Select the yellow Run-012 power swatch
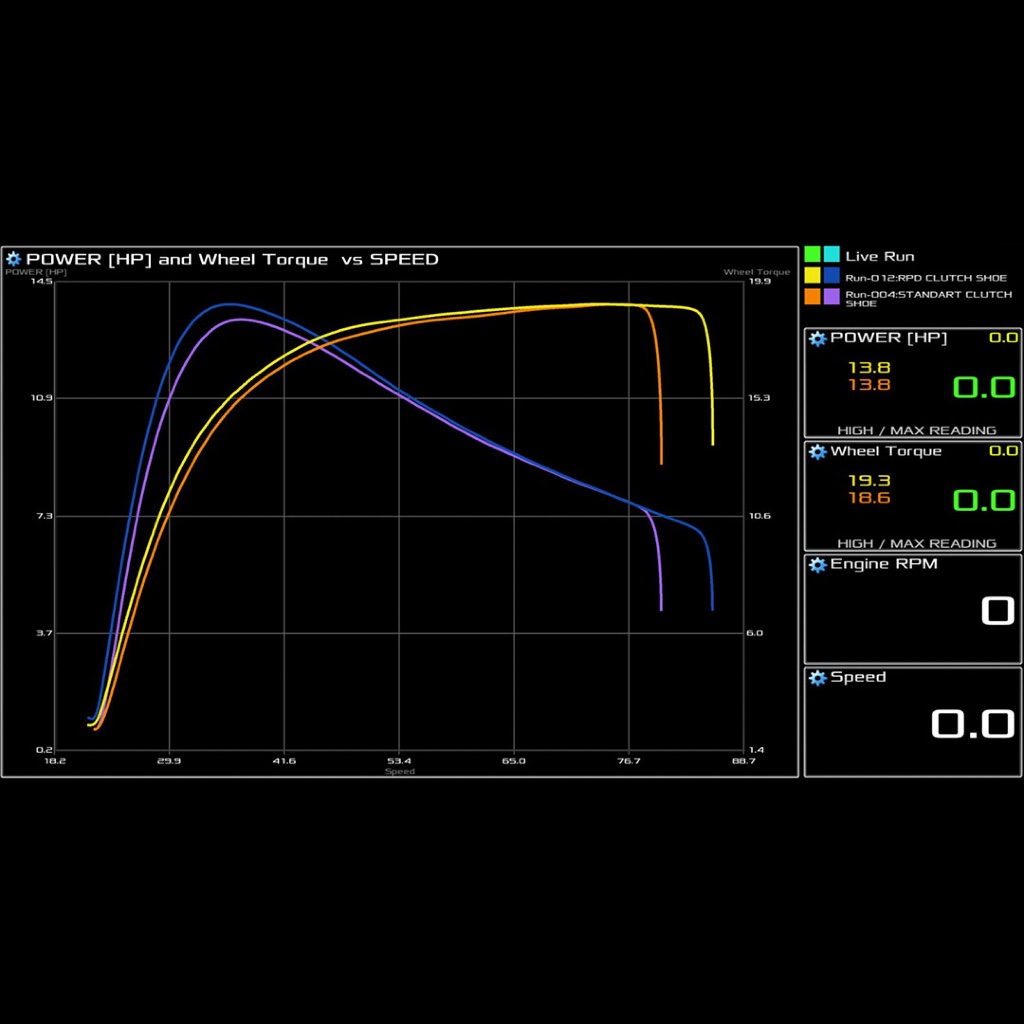Image resolution: width=1024 pixels, height=1024 pixels. pyautogui.click(x=812, y=276)
